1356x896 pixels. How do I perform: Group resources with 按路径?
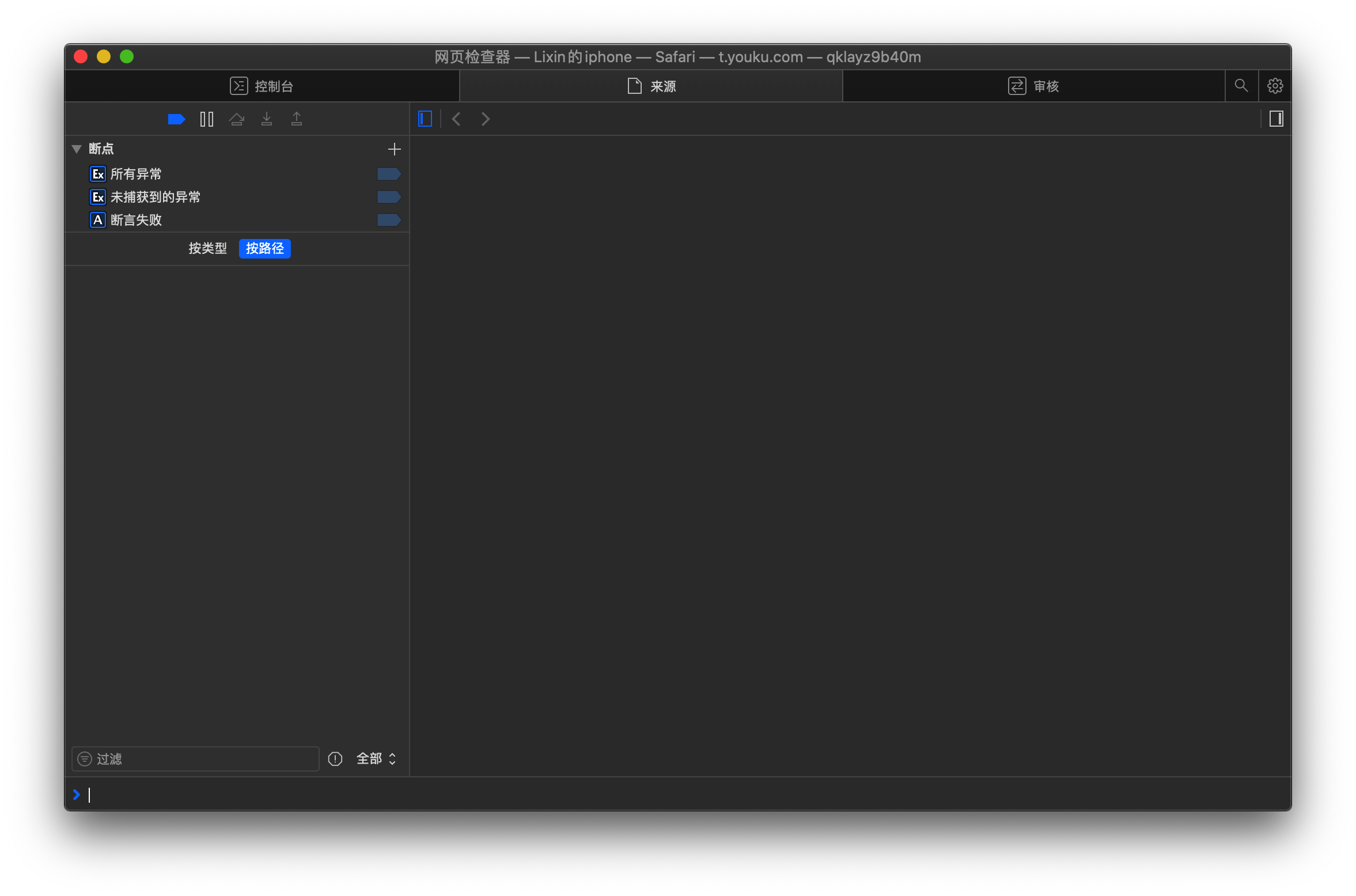click(x=265, y=249)
